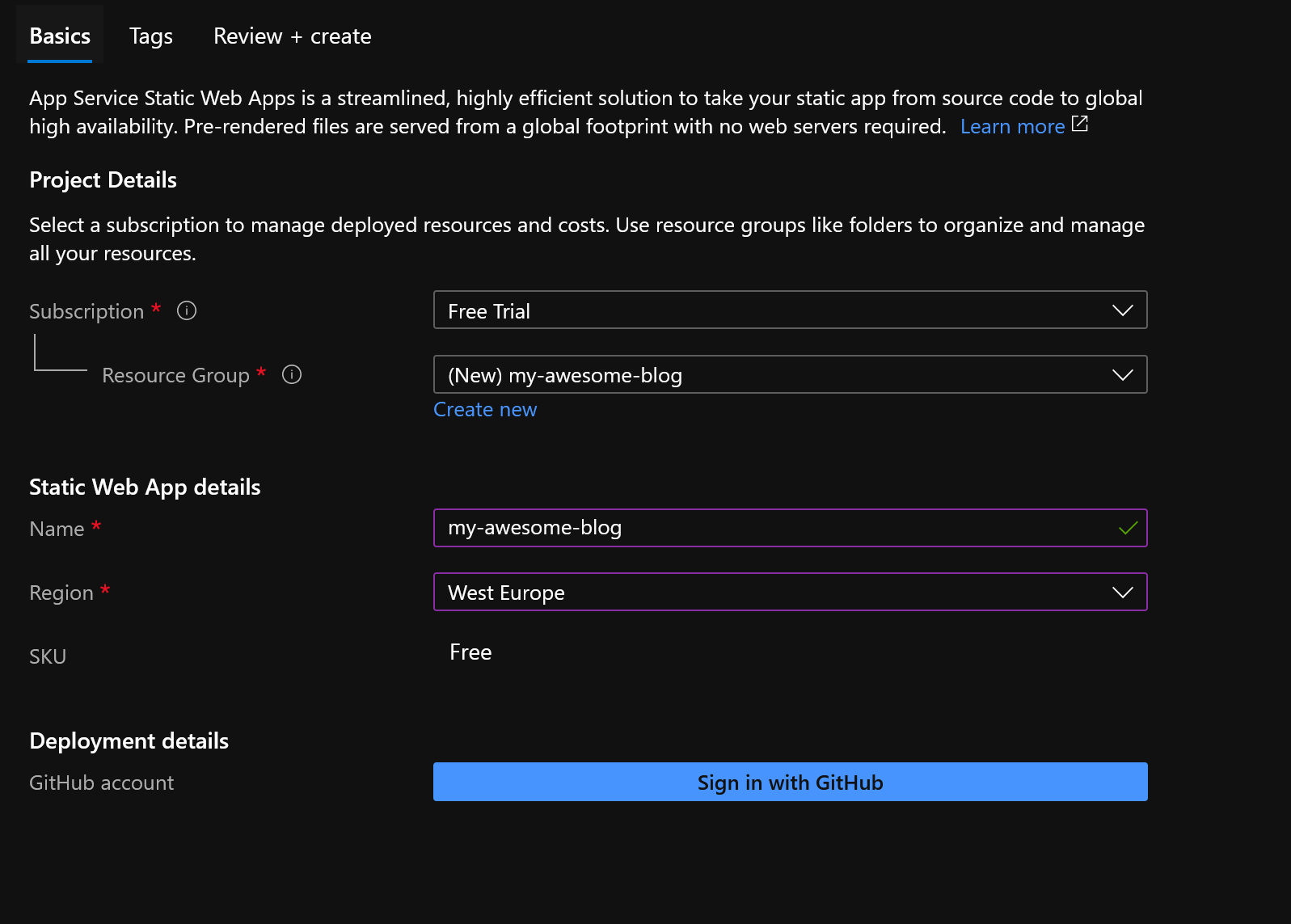Expand the Resource Group dropdown
The height and width of the screenshot is (924, 1291).
tap(791, 374)
